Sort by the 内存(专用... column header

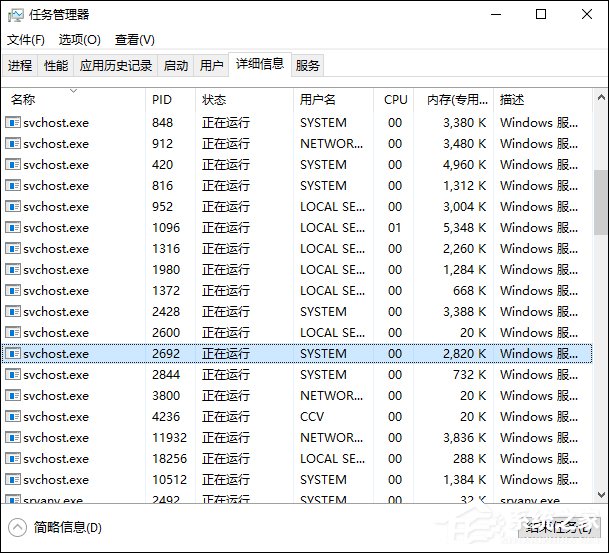(x=453, y=99)
